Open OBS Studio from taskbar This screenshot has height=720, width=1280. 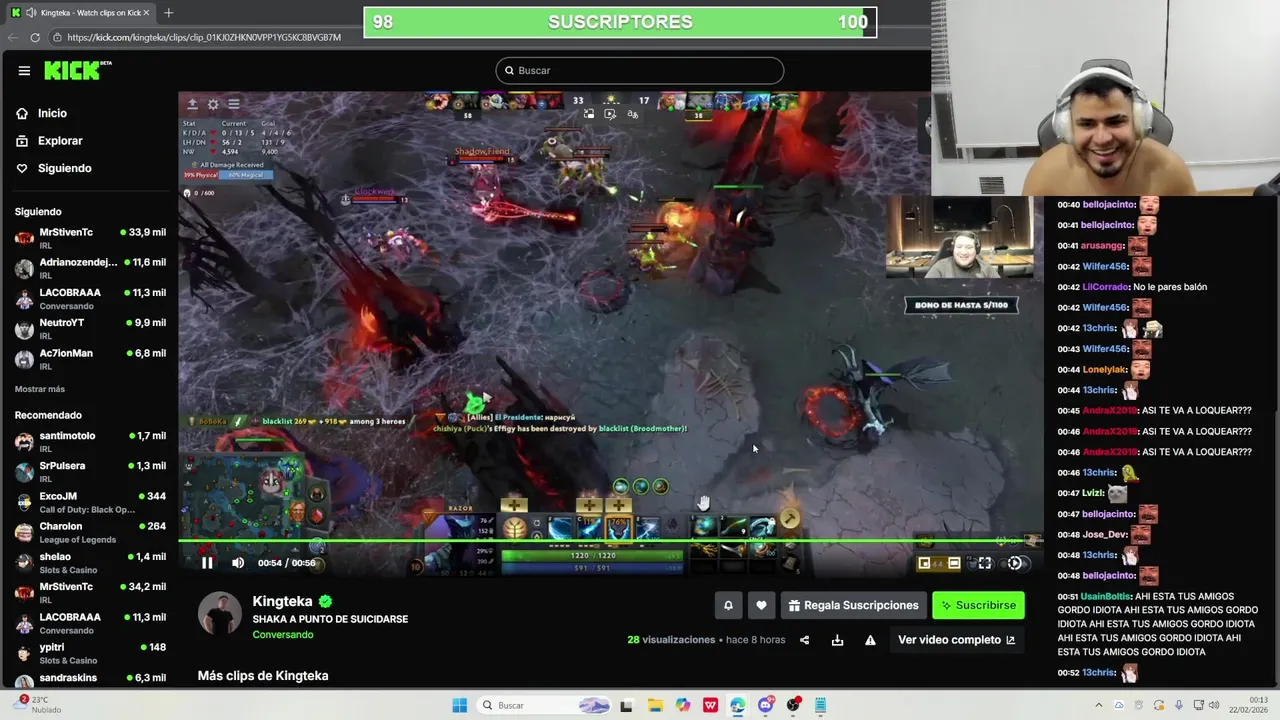click(793, 705)
